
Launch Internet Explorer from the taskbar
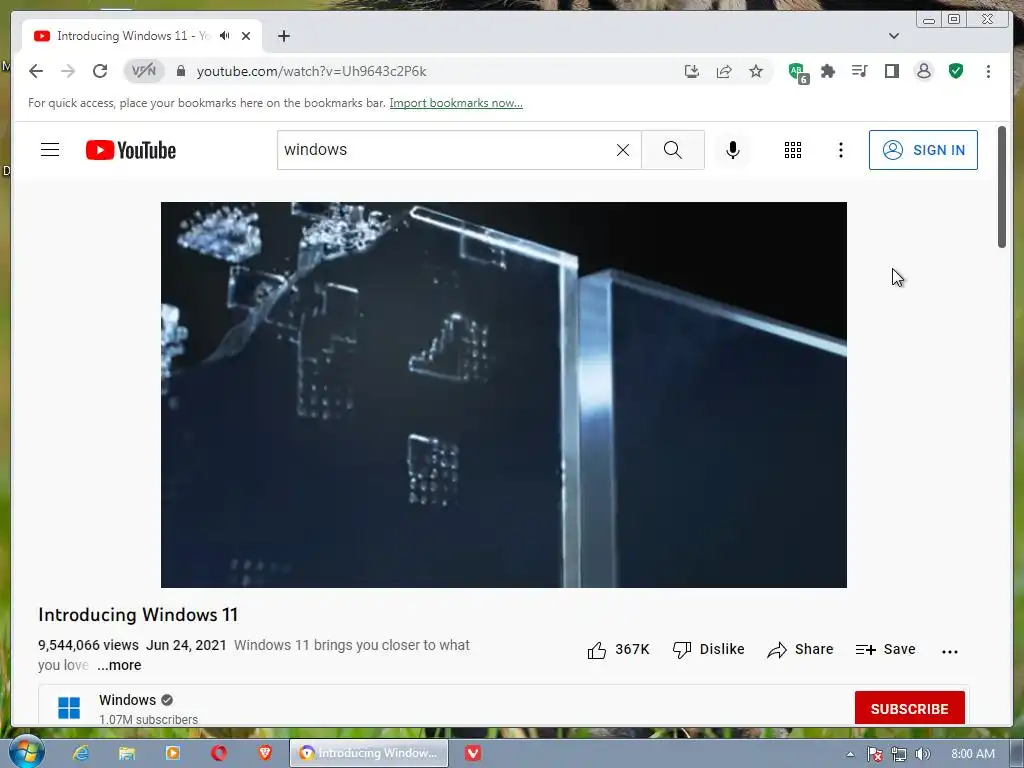[80, 753]
